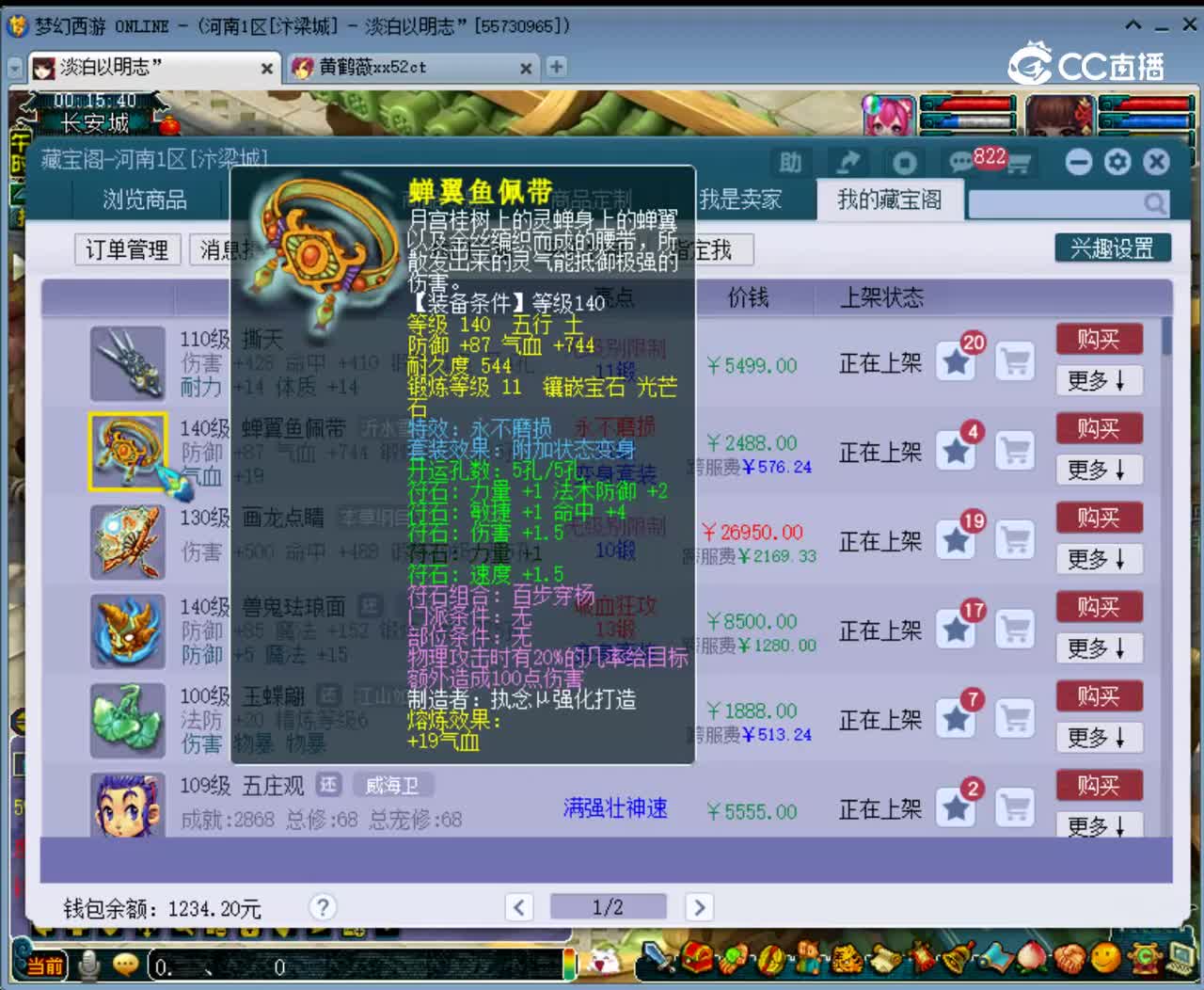Select the 画龙点睛 fan thumbnail
The width and height of the screenshot is (1204, 990).
coord(128,542)
